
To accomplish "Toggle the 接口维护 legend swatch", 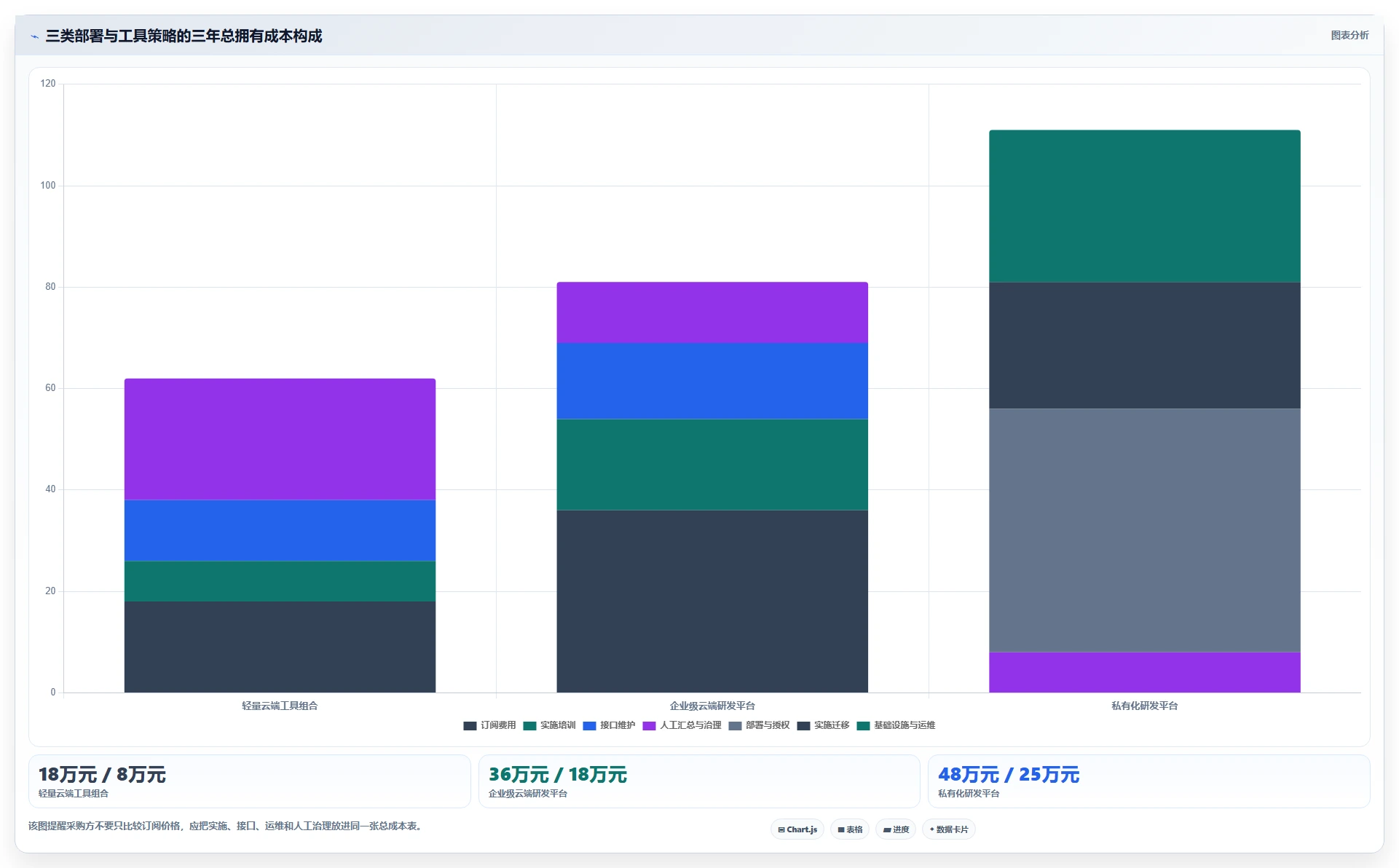I will click(x=589, y=726).
